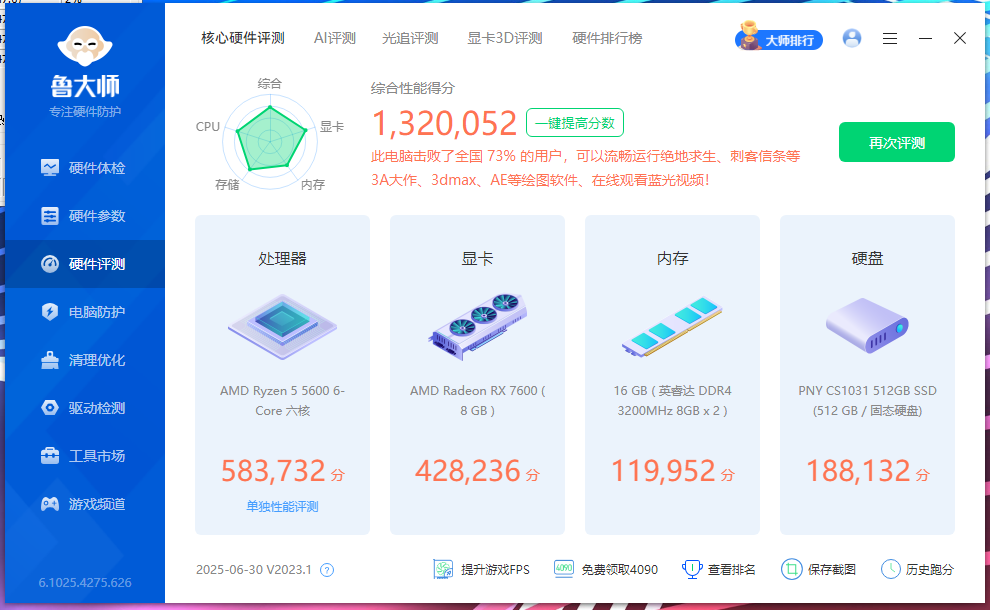Click the memory score 119,952
The width and height of the screenshot is (990, 610).
(x=663, y=471)
